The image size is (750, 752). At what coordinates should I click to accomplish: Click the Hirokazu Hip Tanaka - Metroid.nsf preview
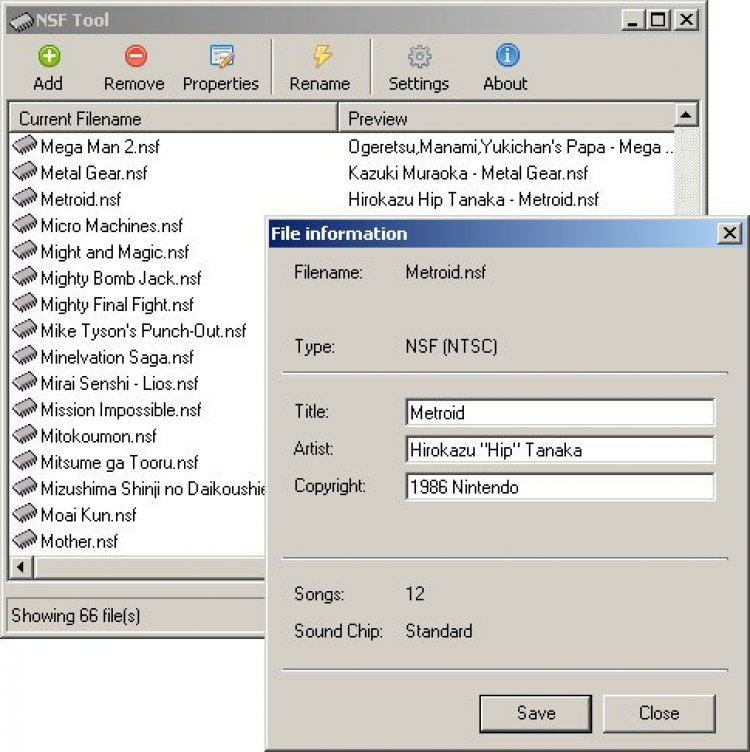tap(473, 200)
